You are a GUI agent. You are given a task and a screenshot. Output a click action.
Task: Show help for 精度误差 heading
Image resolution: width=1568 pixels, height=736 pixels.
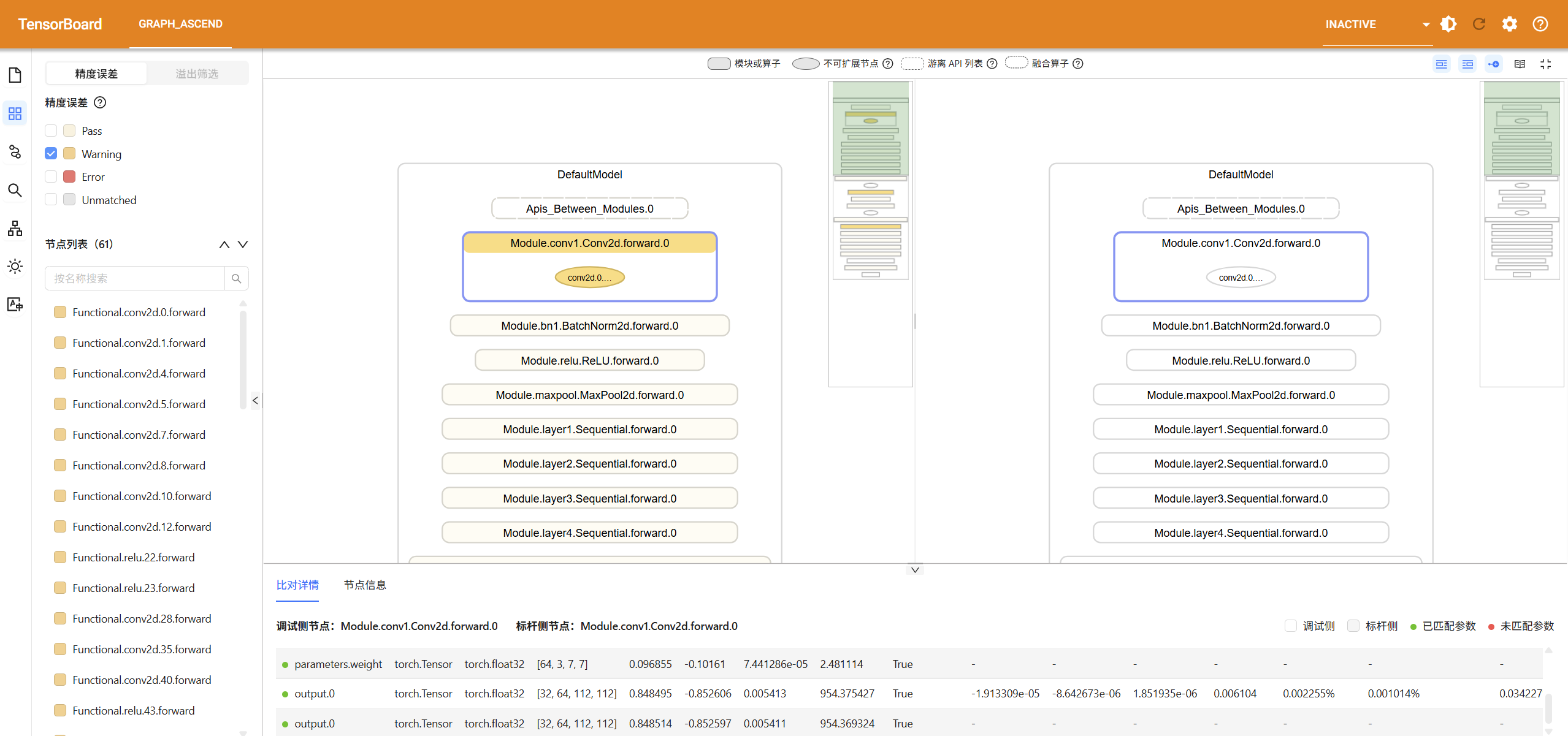(x=100, y=102)
